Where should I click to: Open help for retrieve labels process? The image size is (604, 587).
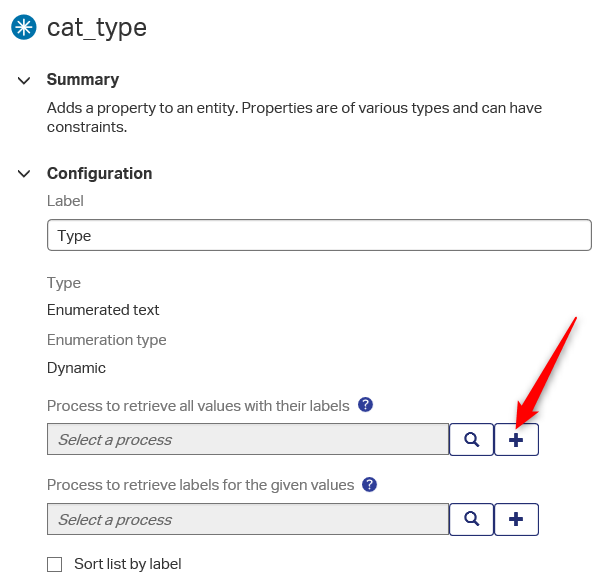(370, 485)
